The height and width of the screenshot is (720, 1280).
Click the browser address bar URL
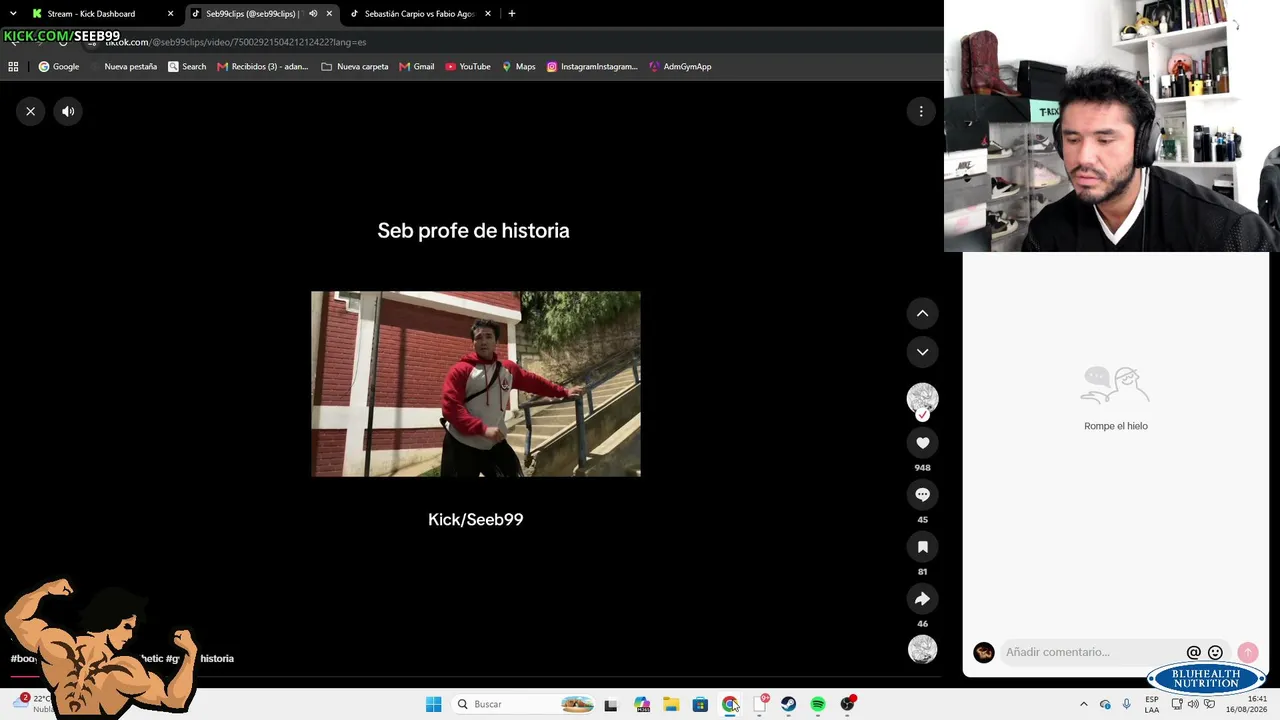click(236, 42)
